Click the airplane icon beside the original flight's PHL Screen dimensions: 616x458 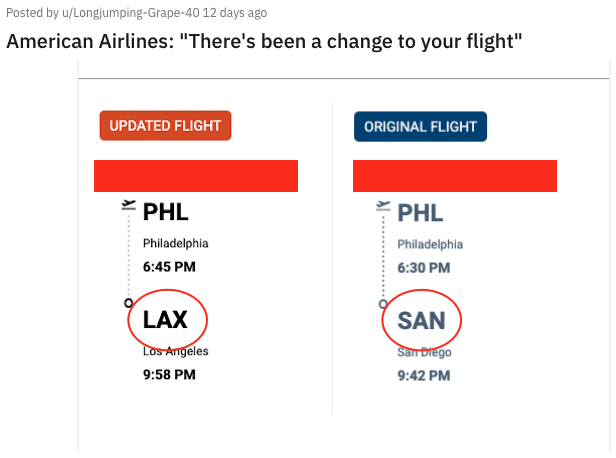click(x=382, y=207)
